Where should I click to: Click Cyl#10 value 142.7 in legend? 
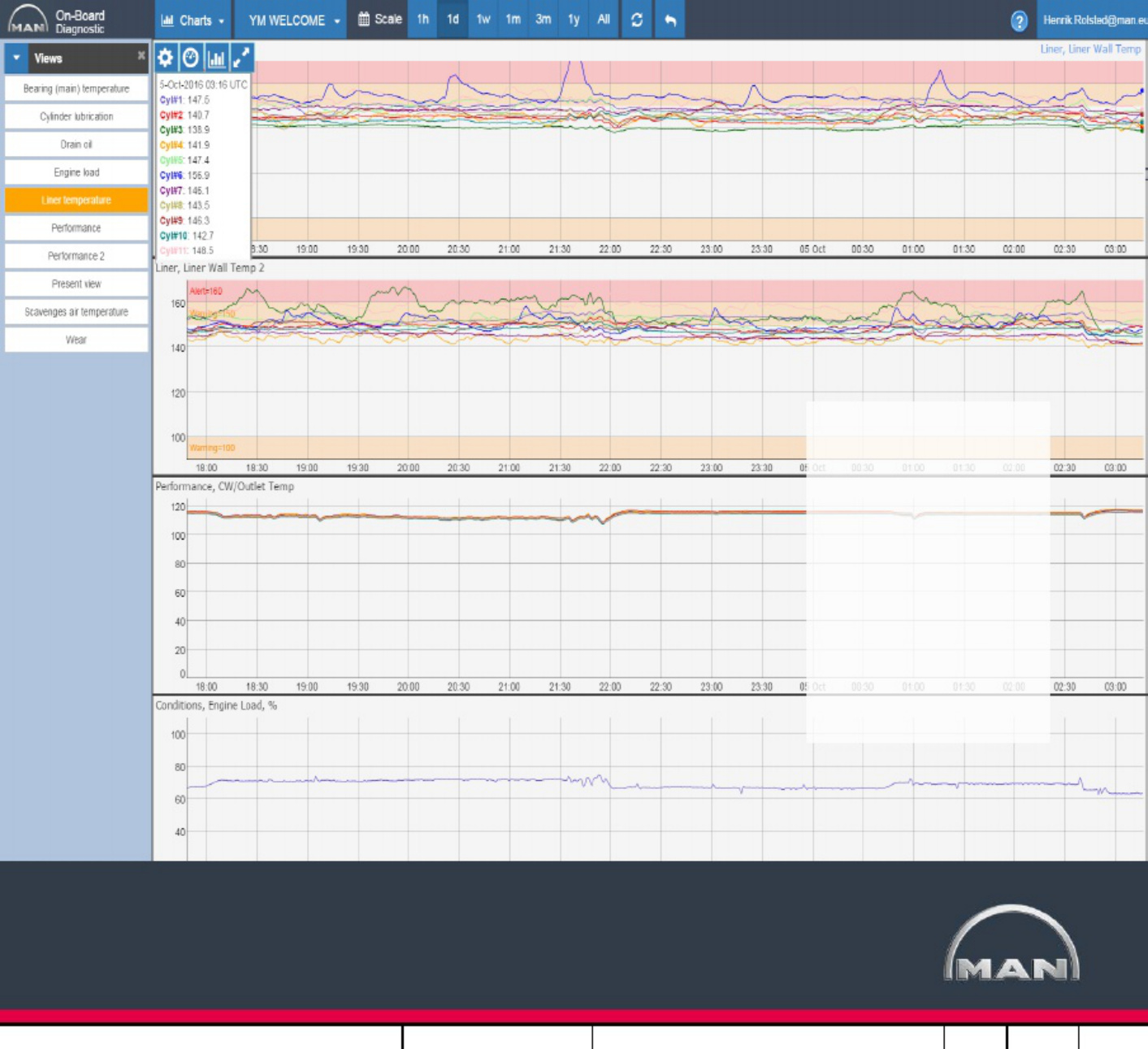187,236
